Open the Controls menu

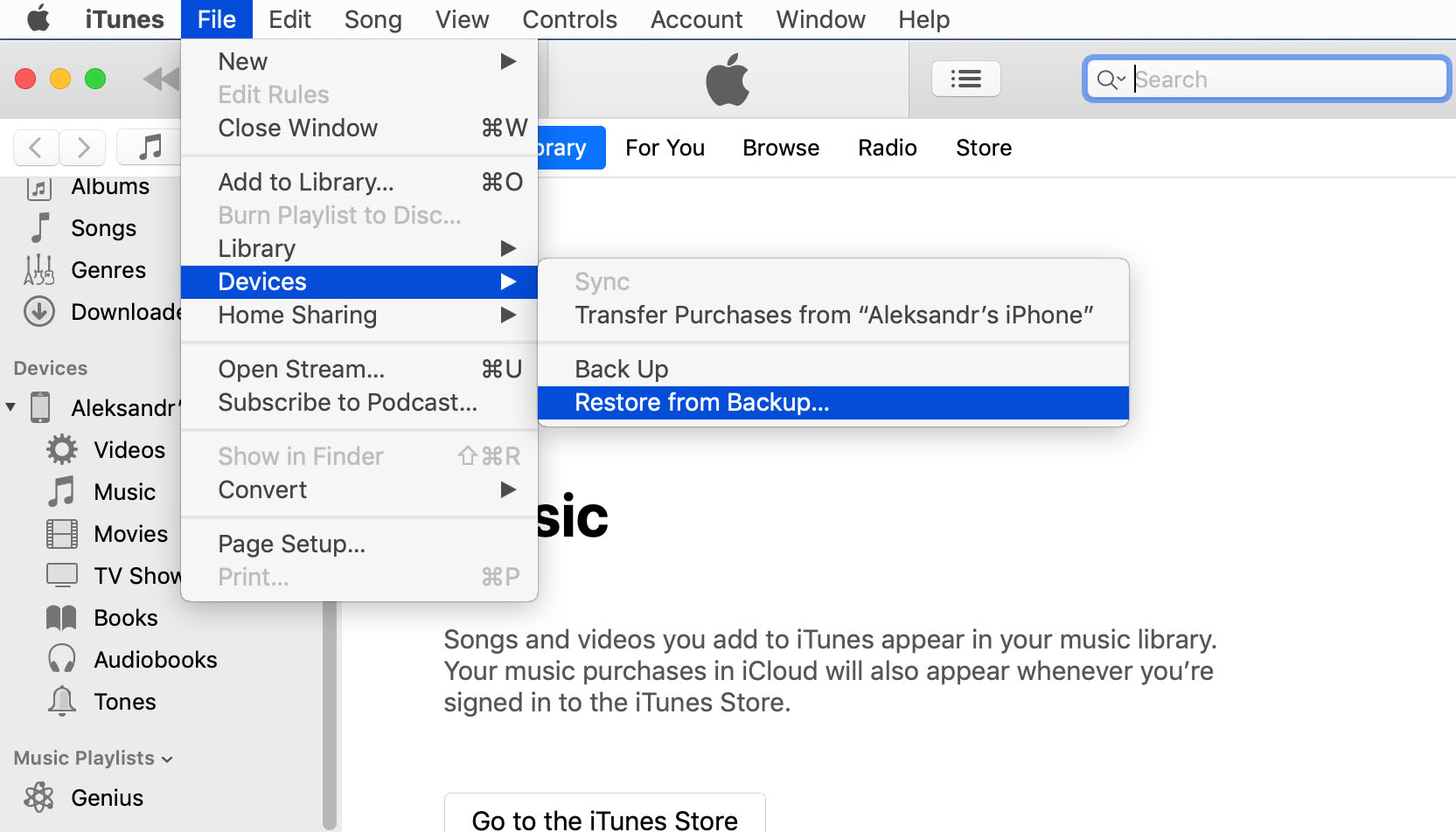point(569,19)
